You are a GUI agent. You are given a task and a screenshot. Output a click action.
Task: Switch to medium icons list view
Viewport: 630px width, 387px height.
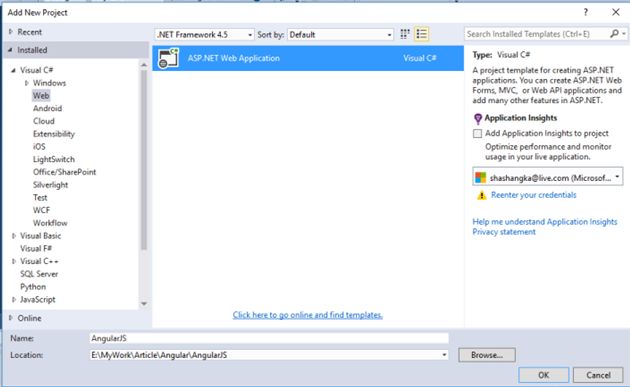pyautogui.click(x=421, y=34)
